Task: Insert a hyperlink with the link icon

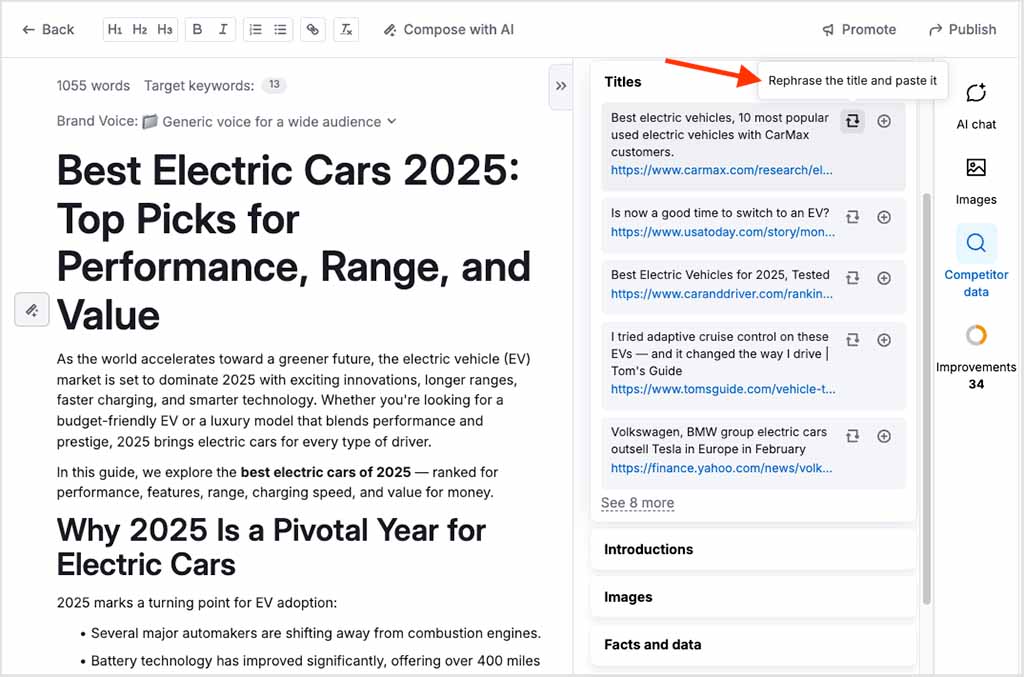Action: pyautogui.click(x=313, y=29)
